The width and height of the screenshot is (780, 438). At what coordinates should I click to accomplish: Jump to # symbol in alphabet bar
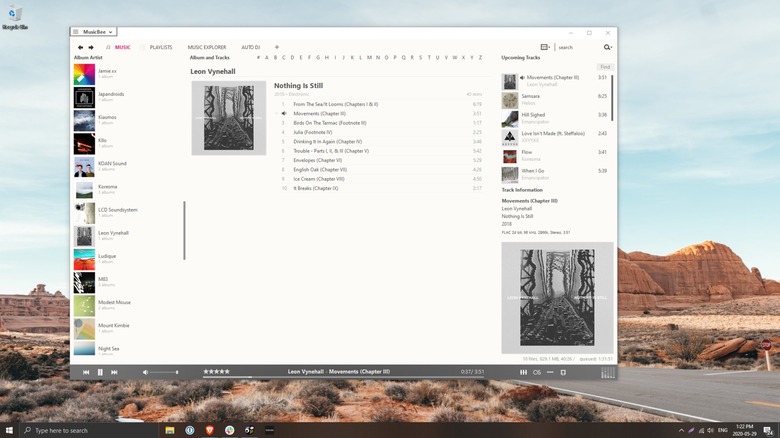[x=258, y=58]
